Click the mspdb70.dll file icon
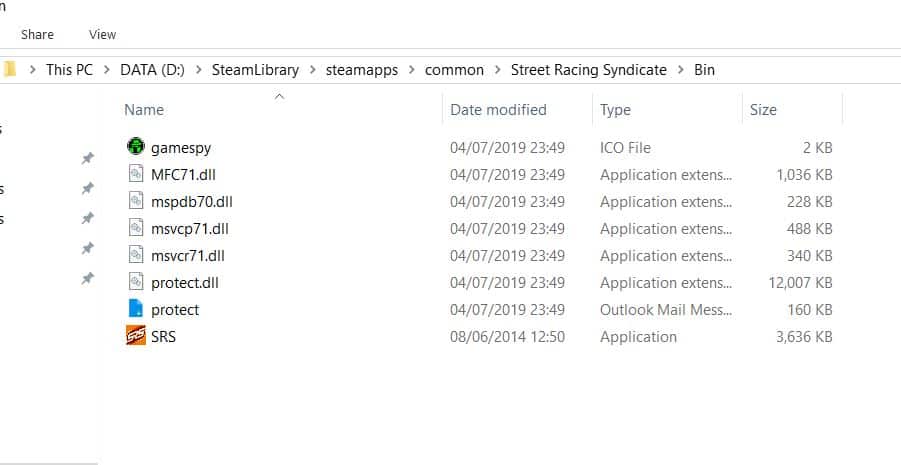This screenshot has height=465, width=901. pyautogui.click(x=136, y=201)
